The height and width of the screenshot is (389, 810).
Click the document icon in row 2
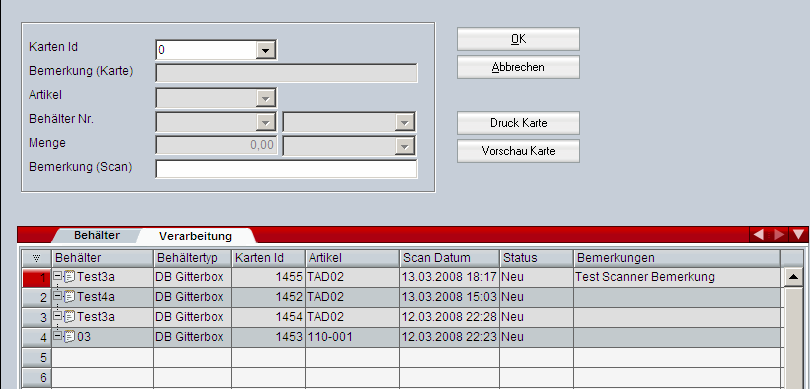tap(69, 297)
